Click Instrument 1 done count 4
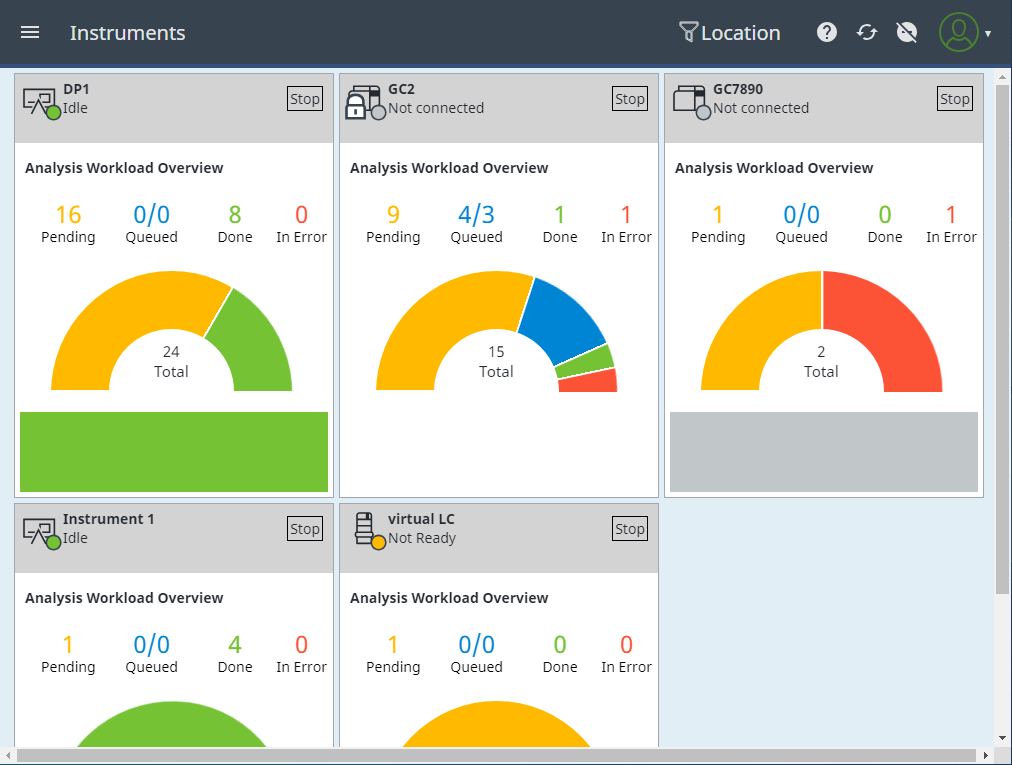This screenshot has width=1012, height=765. pos(235,644)
